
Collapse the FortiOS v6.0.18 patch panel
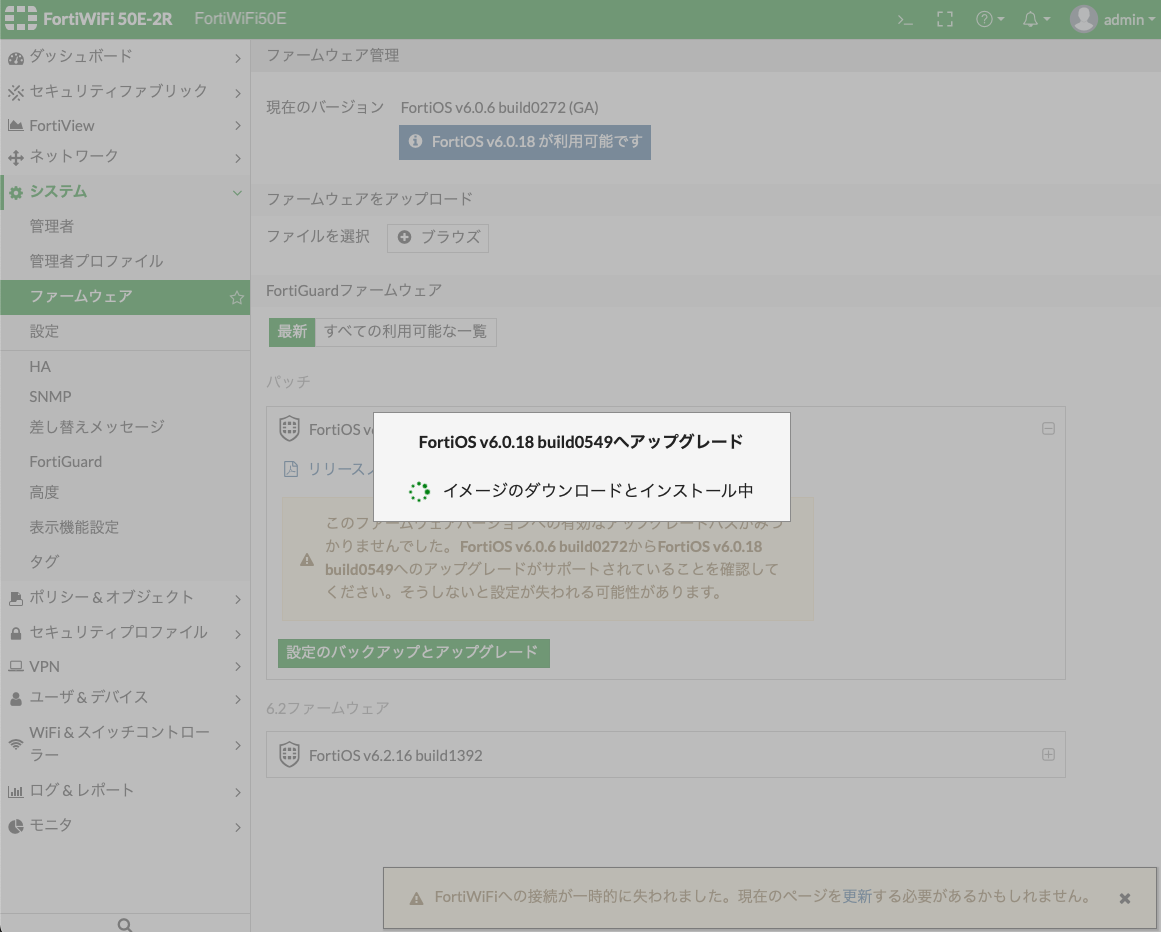coord(1048,428)
